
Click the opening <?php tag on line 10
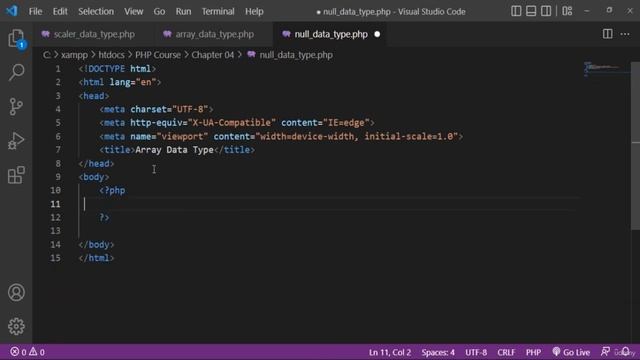pyautogui.click(x=112, y=190)
